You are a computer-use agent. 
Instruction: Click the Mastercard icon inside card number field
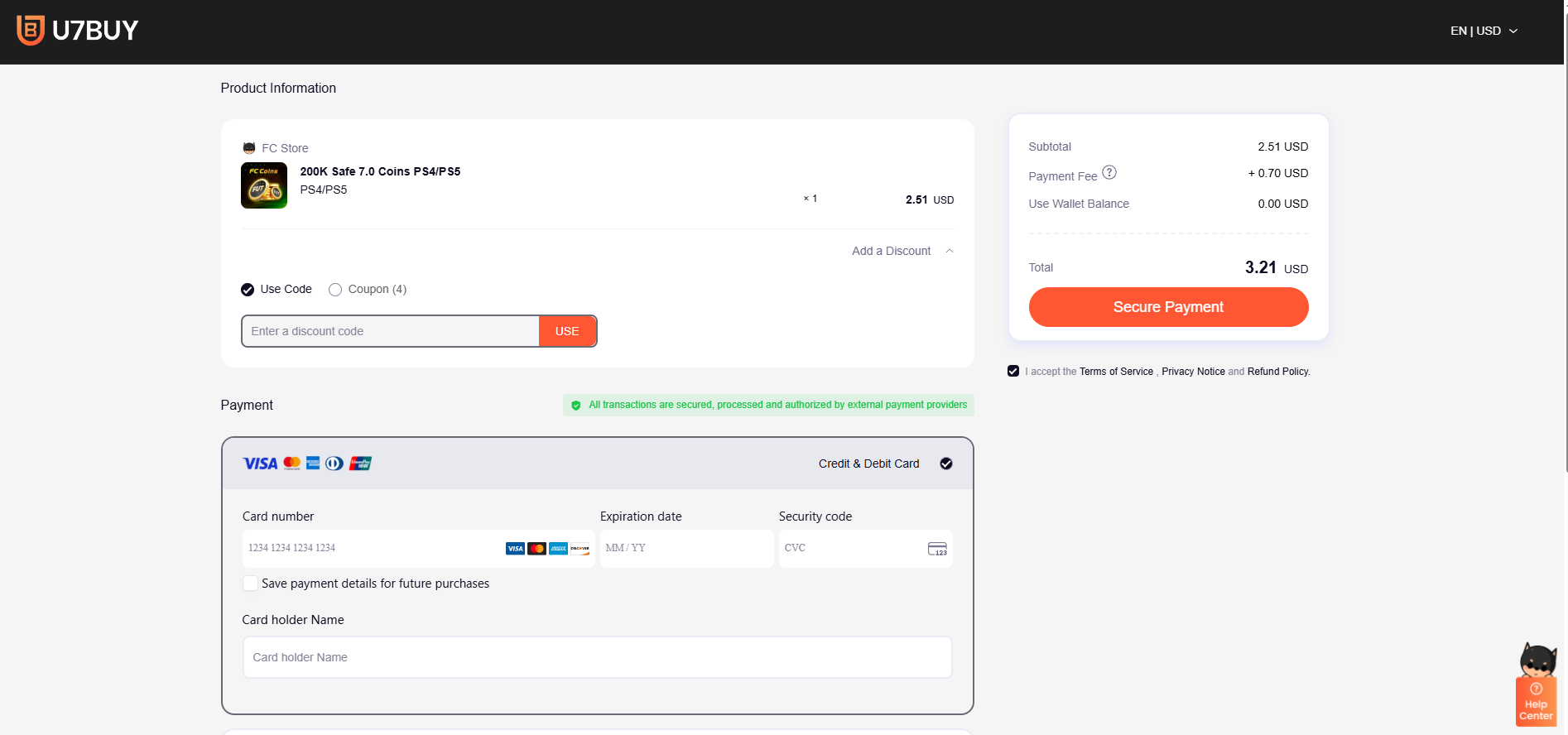pos(536,549)
